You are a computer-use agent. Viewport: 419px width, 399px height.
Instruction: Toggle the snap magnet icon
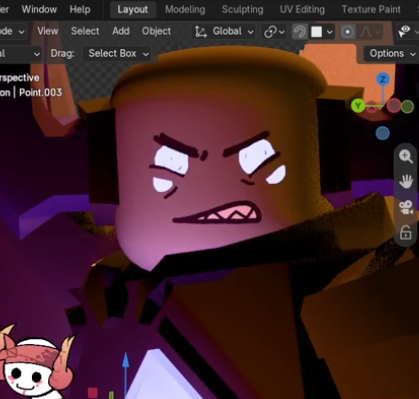pos(300,32)
